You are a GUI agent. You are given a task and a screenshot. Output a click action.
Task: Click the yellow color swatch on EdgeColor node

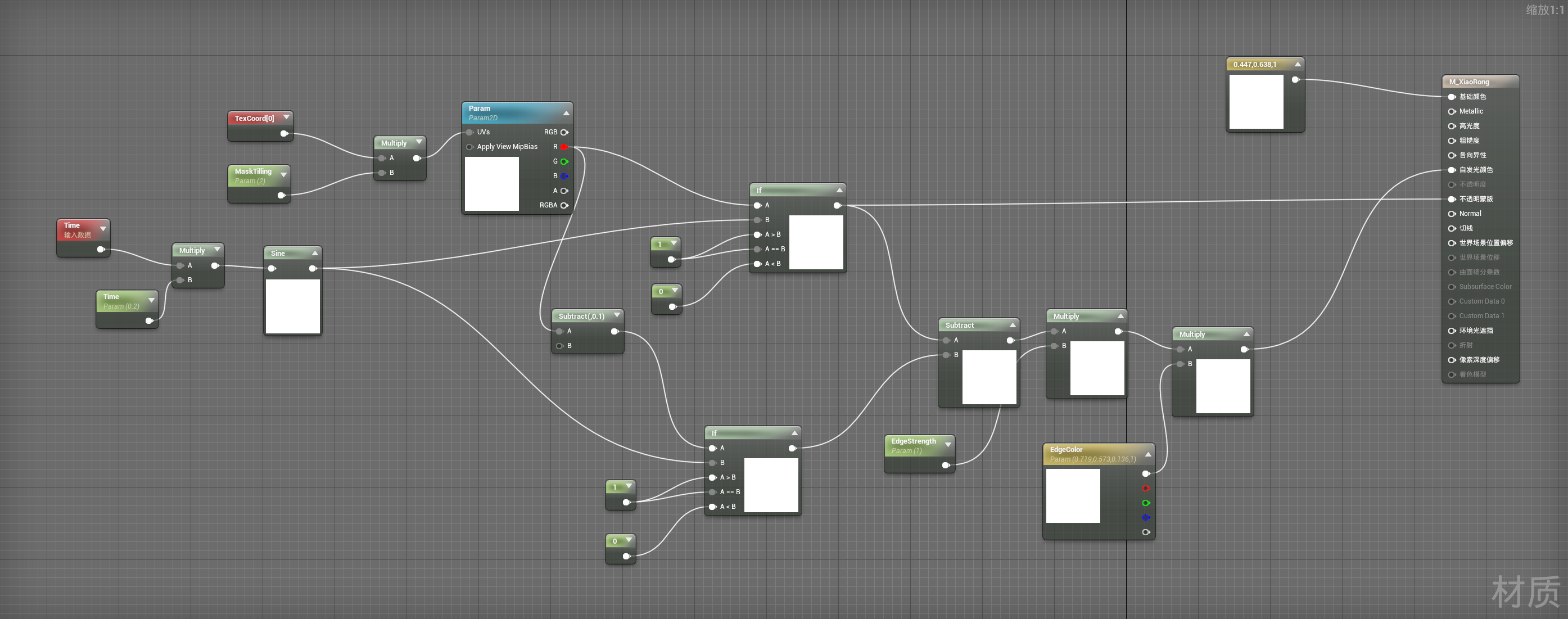[x=1073, y=496]
